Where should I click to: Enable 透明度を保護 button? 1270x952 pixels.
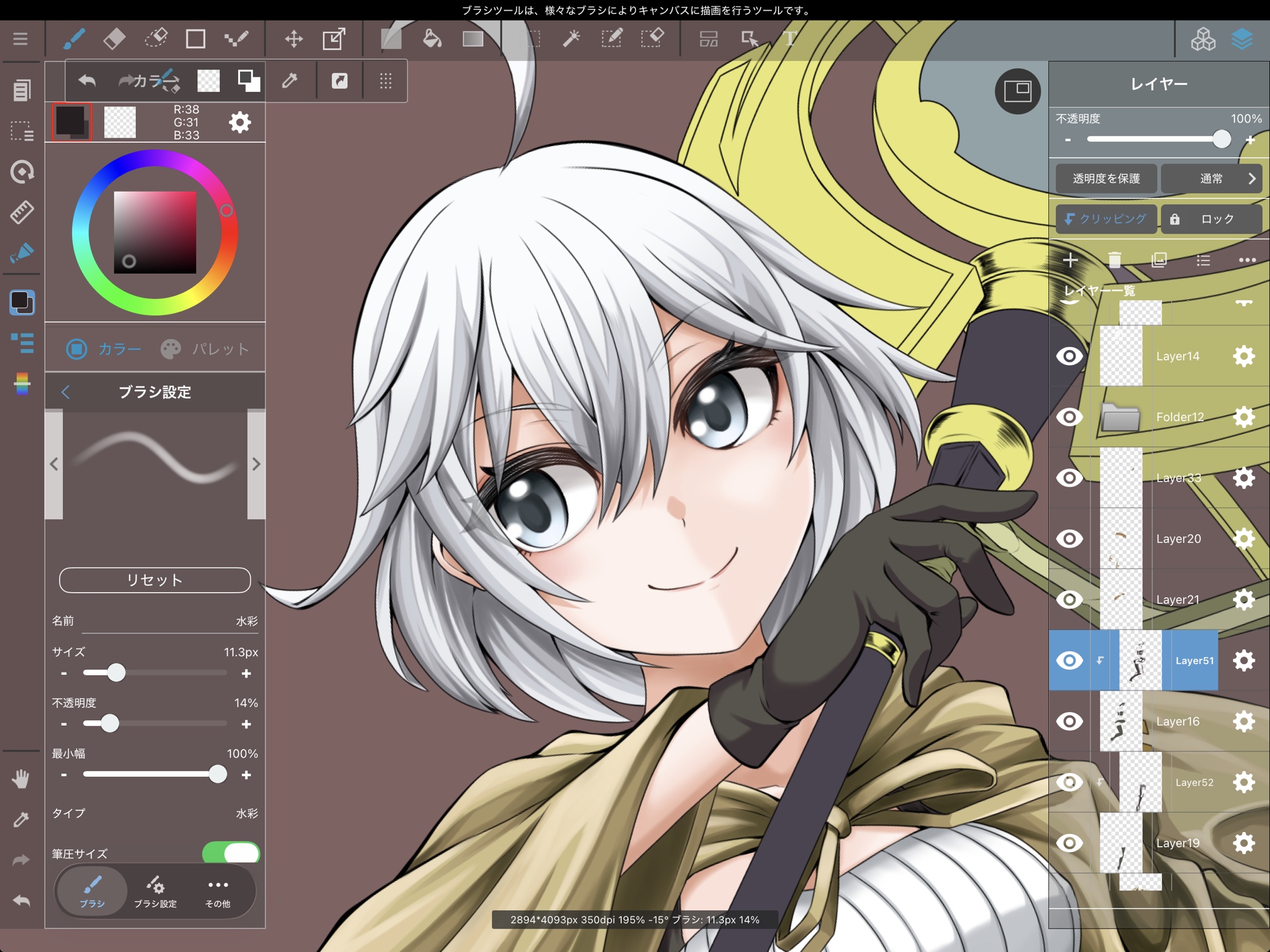pos(1106,179)
